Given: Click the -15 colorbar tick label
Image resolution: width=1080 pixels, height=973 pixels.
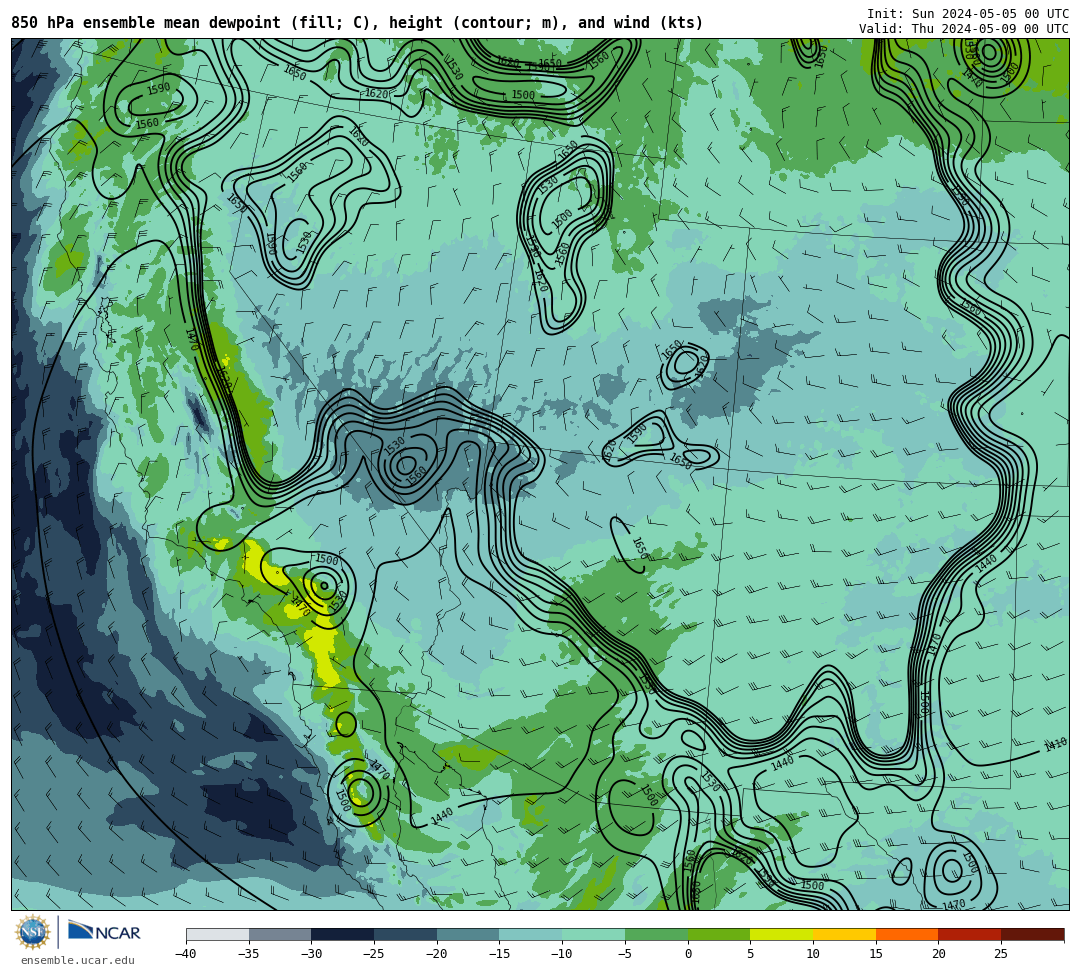Looking at the screenshot, I should tap(499, 954).
